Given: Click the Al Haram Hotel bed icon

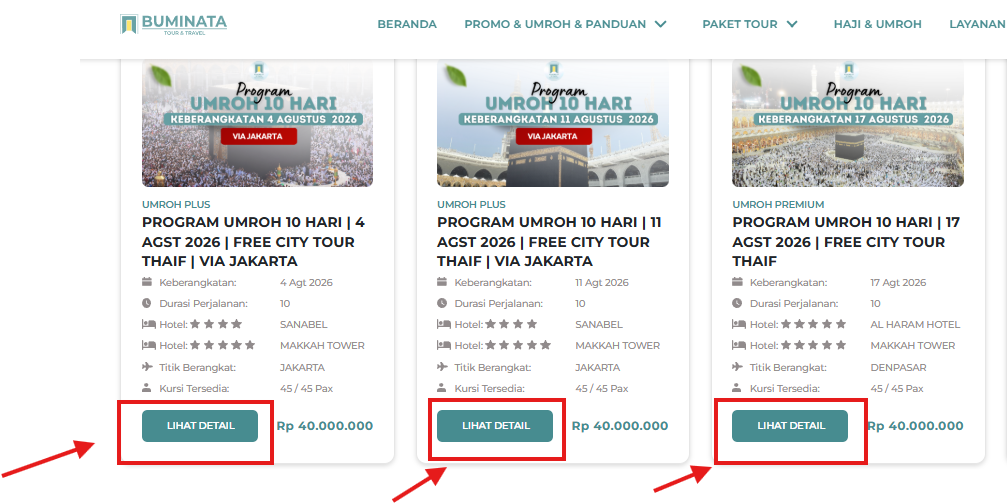Looking at the screenshot, I should pos(738,324).
